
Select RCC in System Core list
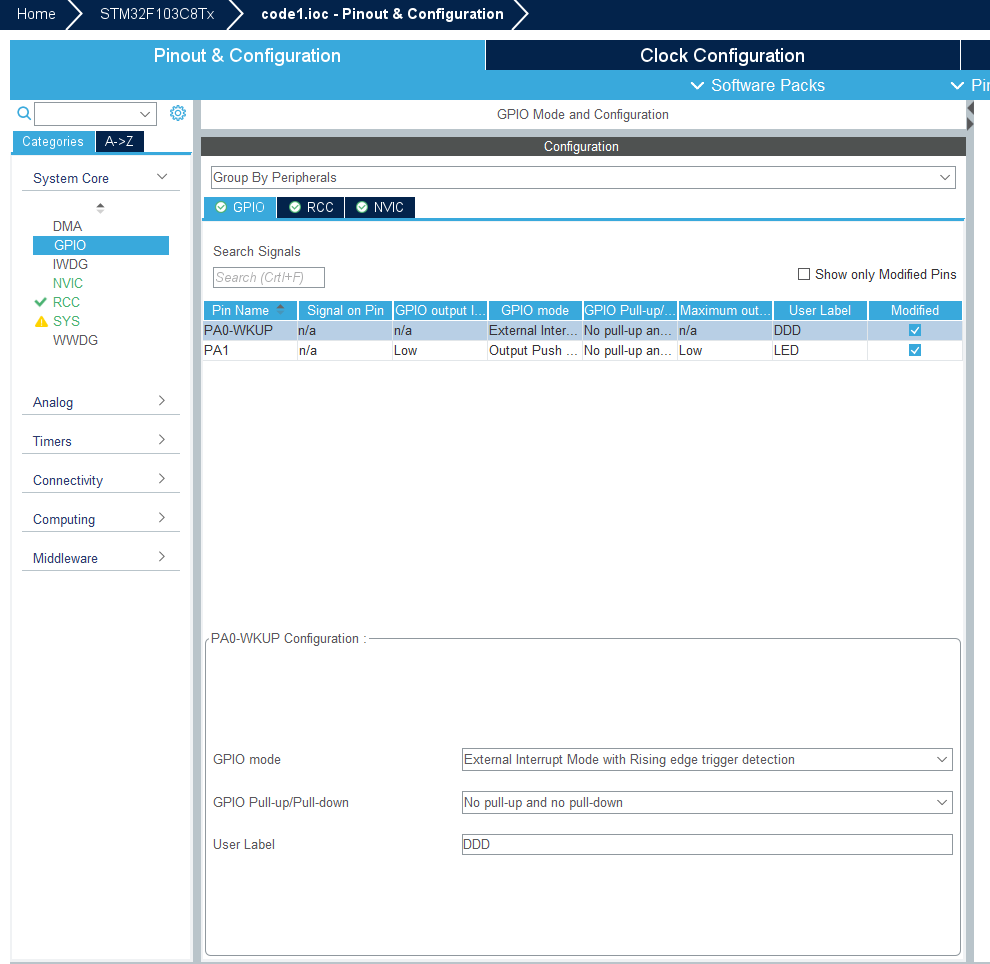tap(66, 302)
